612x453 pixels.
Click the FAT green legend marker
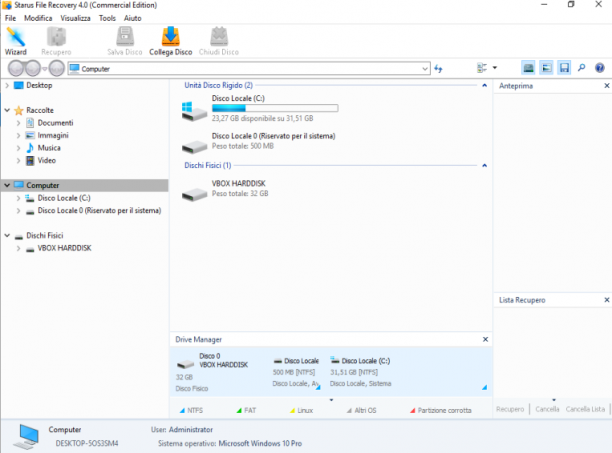(x=239, y=410)
